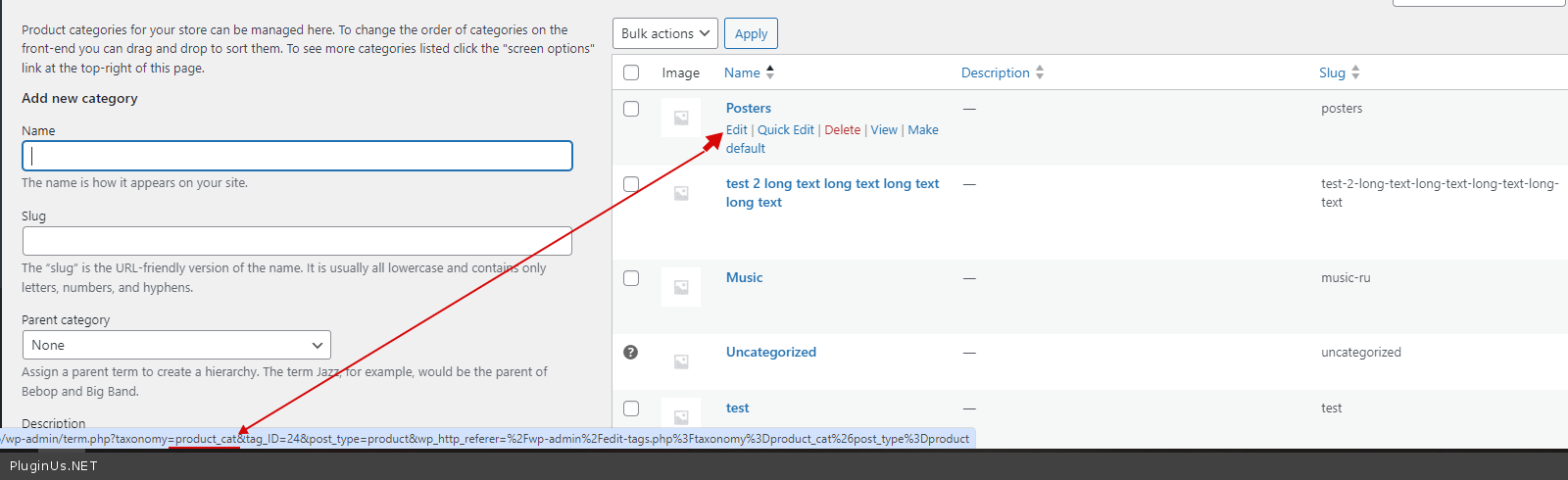1568x480 pixels.
Task: Click the Posters category placeholder image
Action: (680, 118)
